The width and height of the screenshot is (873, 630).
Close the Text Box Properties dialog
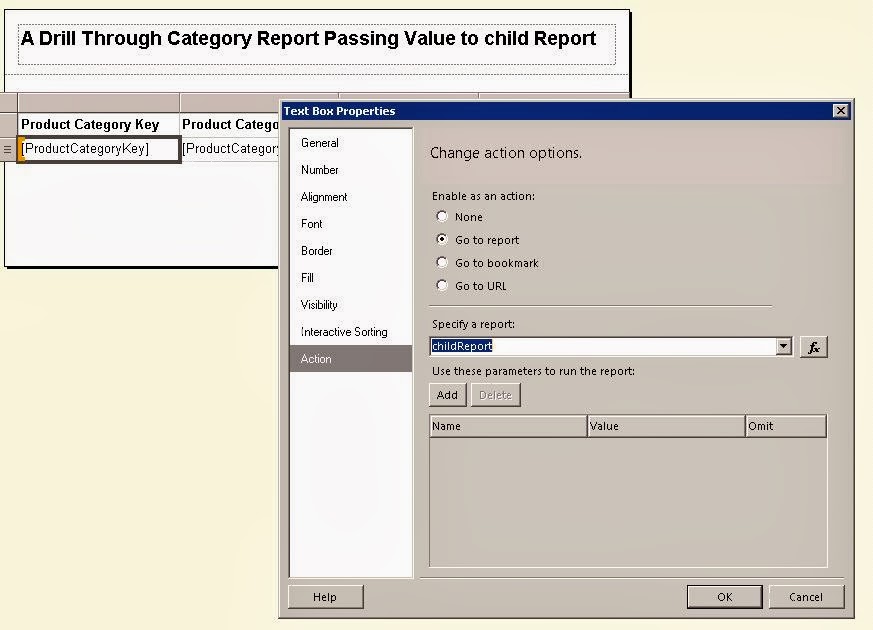point(840,110)
